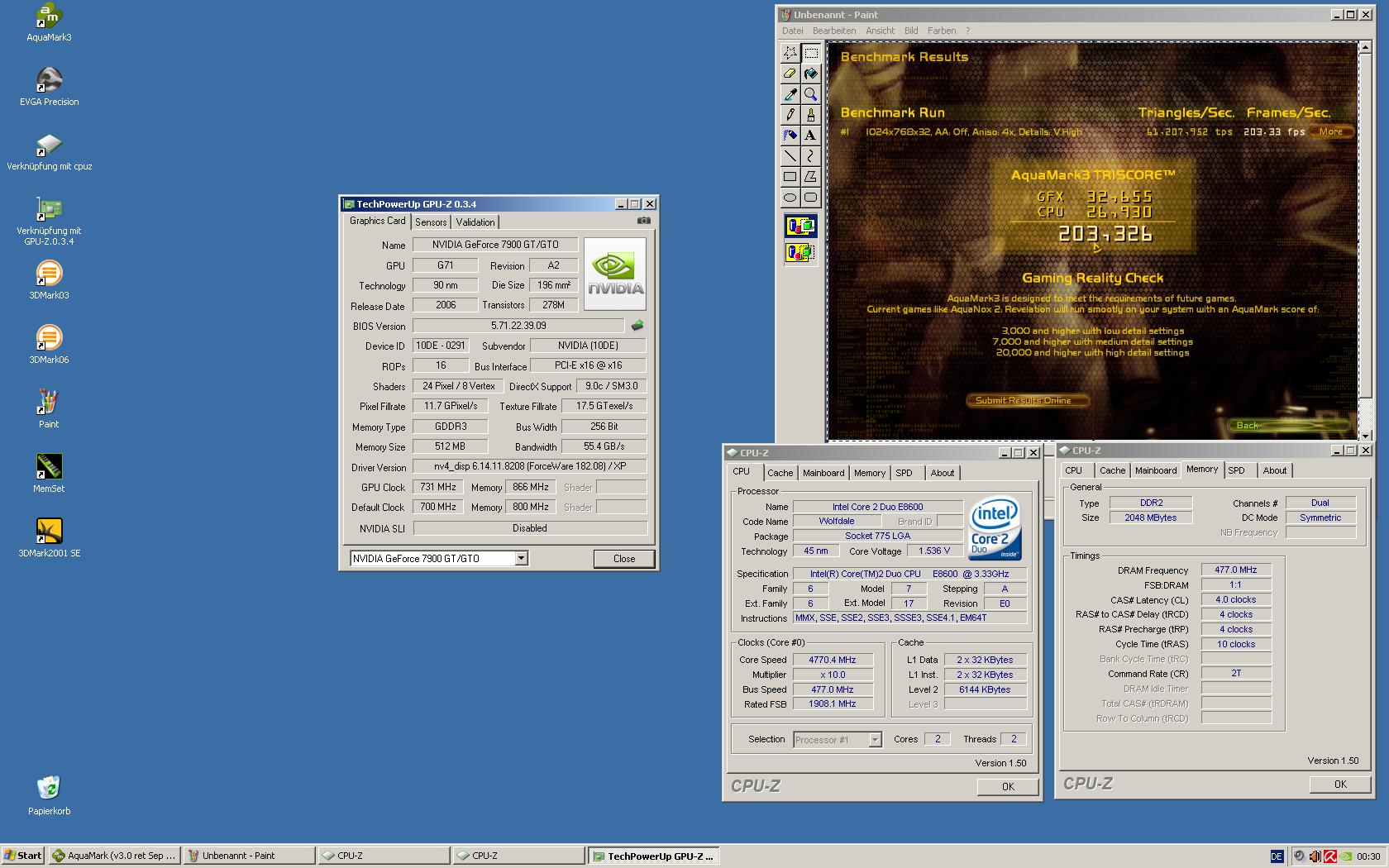Open the Farben menu in Paint
1389x868 pixels.
[x=942, y=31]
